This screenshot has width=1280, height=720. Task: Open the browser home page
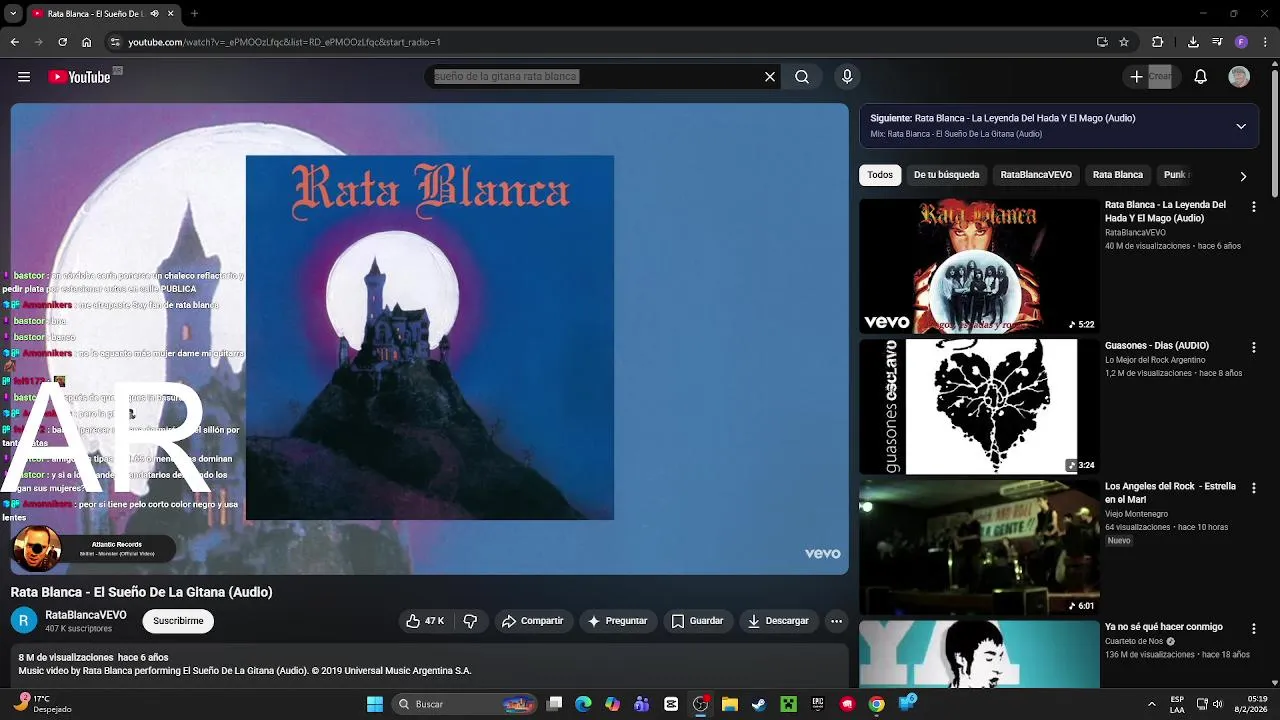87,42
